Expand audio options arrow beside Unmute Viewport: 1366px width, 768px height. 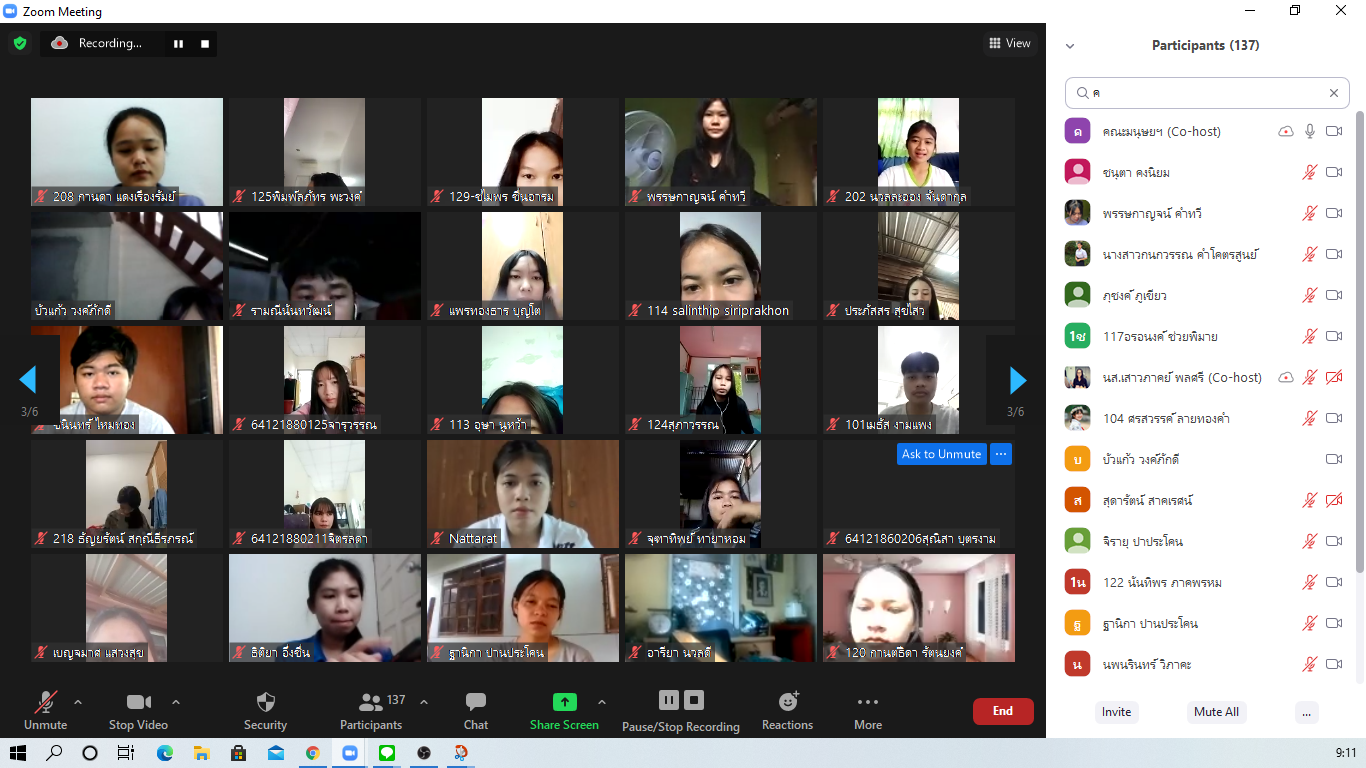coord(78,702)
